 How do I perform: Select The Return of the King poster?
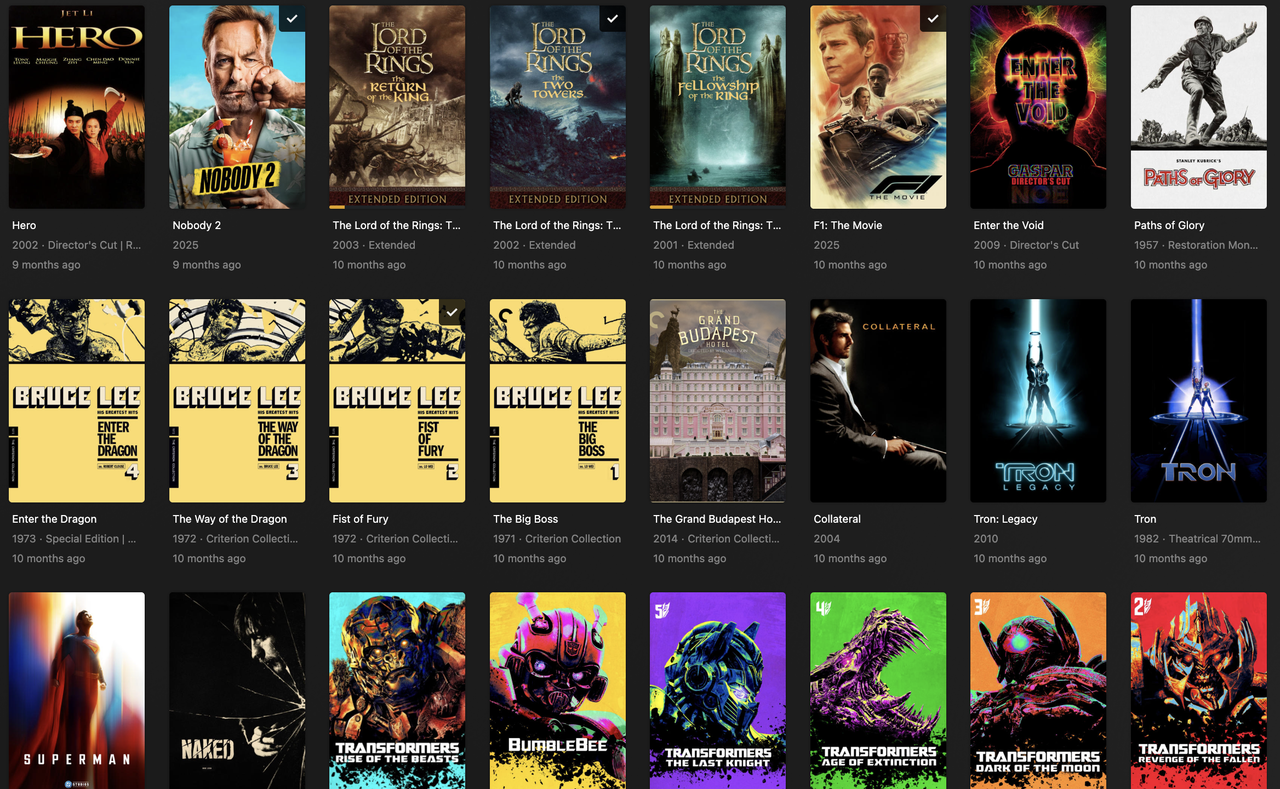[397, 107]
